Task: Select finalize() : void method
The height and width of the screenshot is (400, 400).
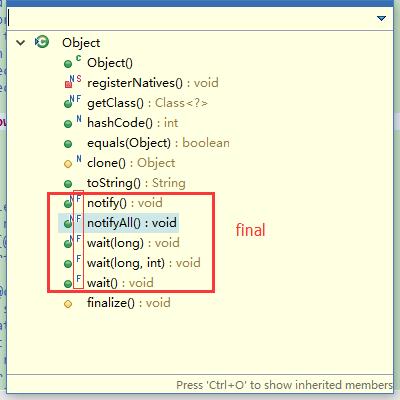Action: pyautogui.click(x=129, y=303)
